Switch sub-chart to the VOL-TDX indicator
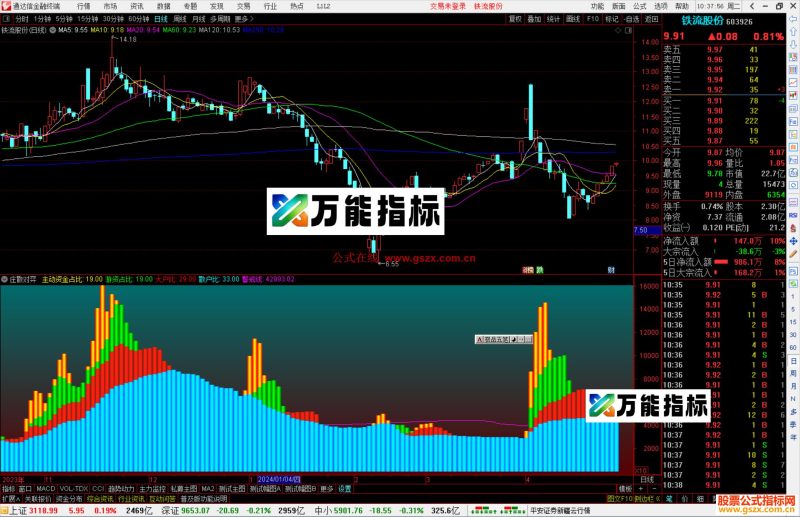The height and width of the screenshot is (517, 800). pos(74,488)
